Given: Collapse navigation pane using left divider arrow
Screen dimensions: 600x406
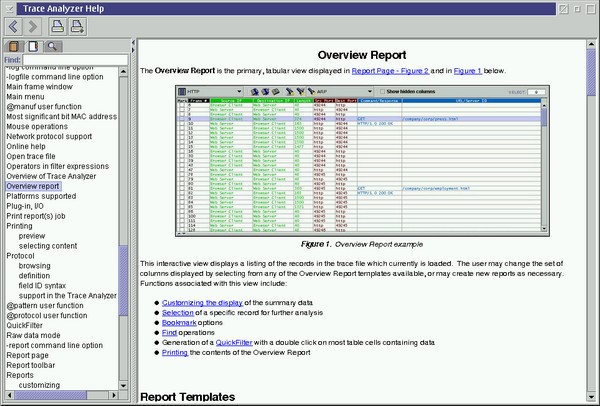Looking at the screenshot, I should click(x=133, y=42).
